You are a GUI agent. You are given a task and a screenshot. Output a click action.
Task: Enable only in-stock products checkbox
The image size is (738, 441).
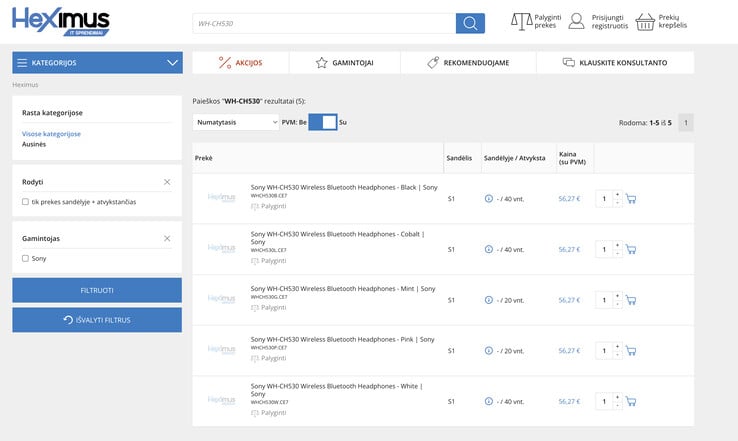pos(25,202)
